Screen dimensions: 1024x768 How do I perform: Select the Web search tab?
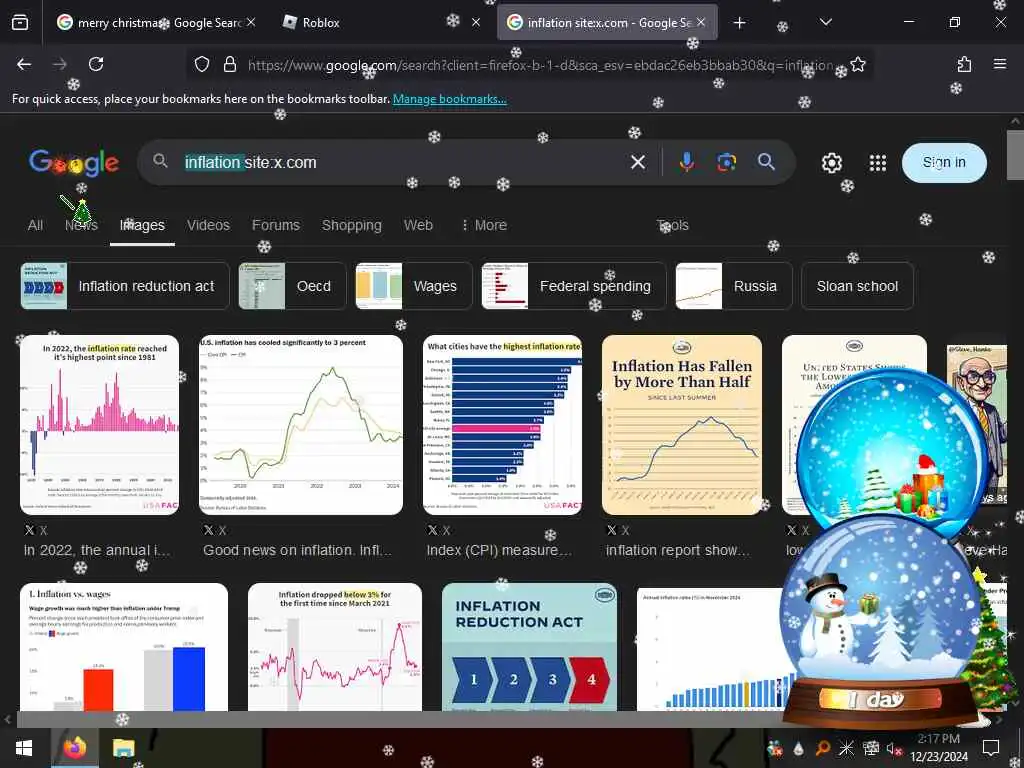[418, 225]
